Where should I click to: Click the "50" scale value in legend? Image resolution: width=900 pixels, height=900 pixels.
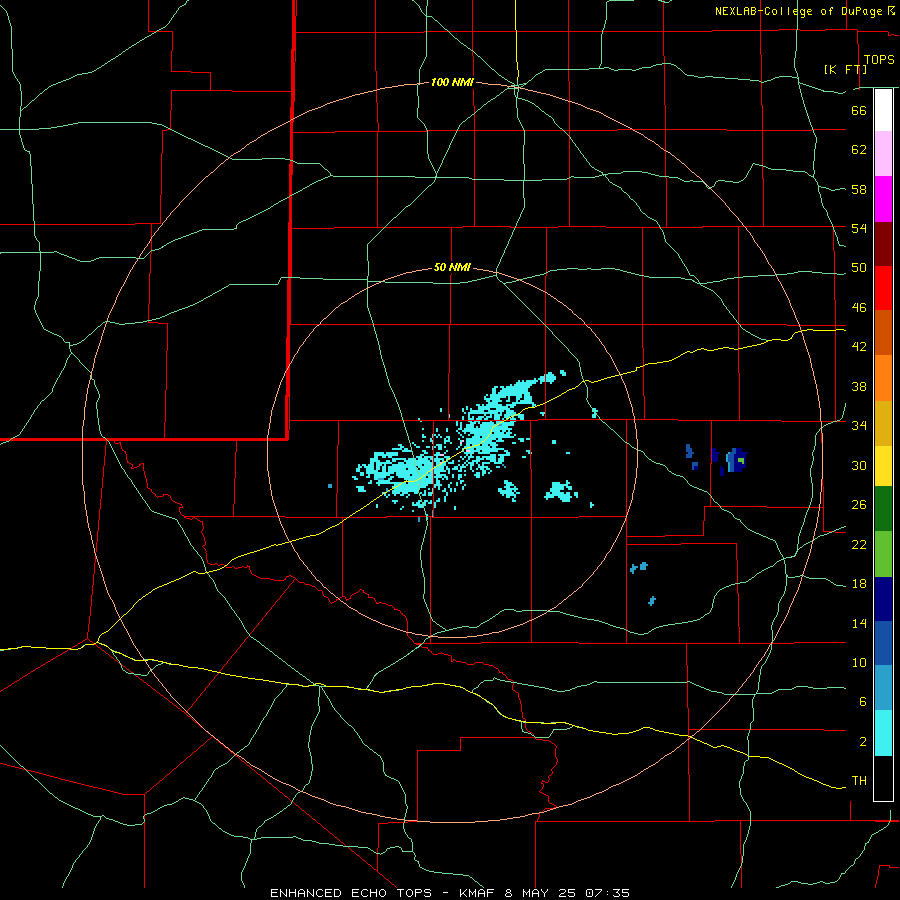click(x=859, y=268)
